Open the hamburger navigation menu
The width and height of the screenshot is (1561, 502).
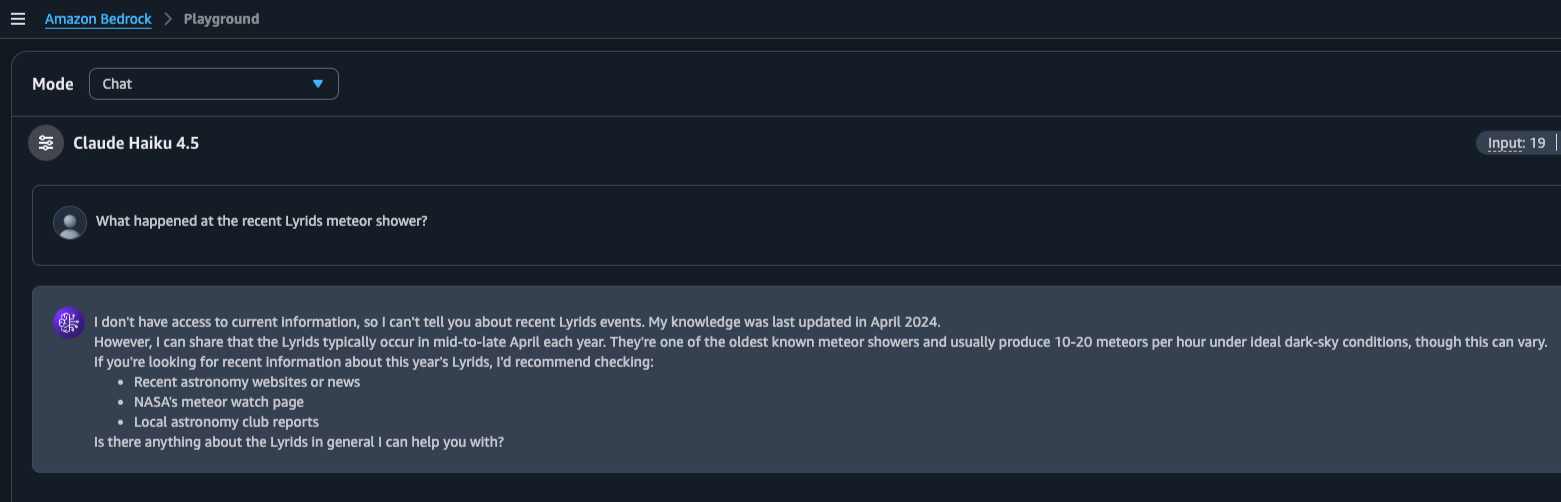[x=17, y=19]
